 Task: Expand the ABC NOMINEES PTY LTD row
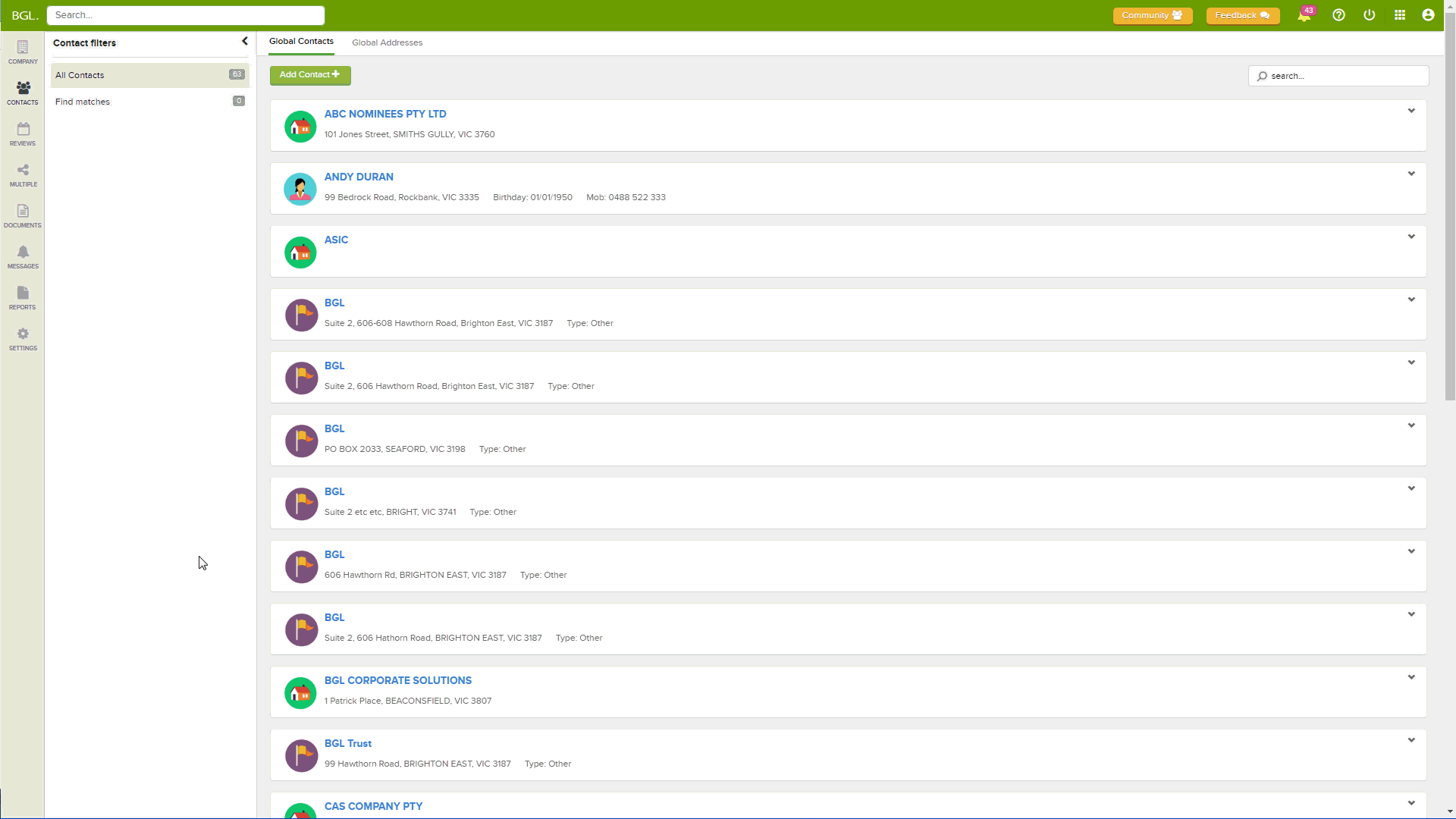click(1411, 111)
